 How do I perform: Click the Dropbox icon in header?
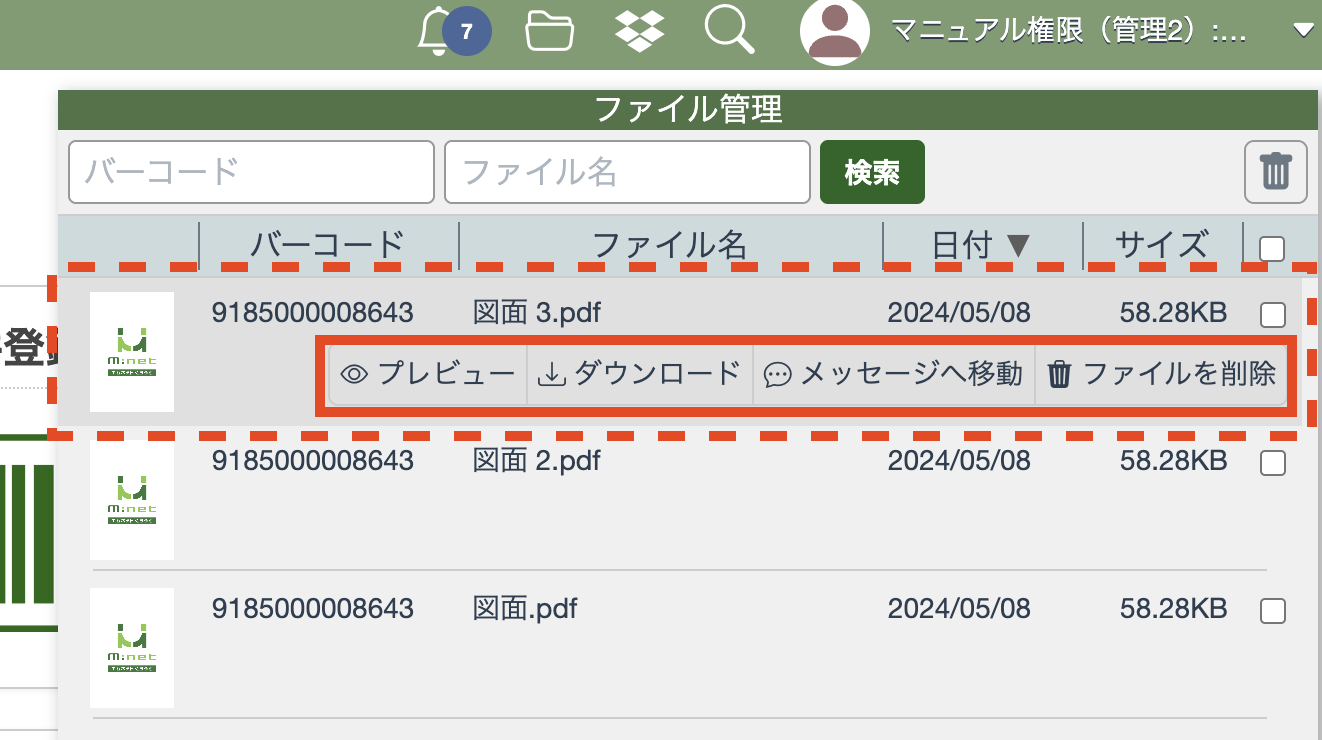pos(640,31)
